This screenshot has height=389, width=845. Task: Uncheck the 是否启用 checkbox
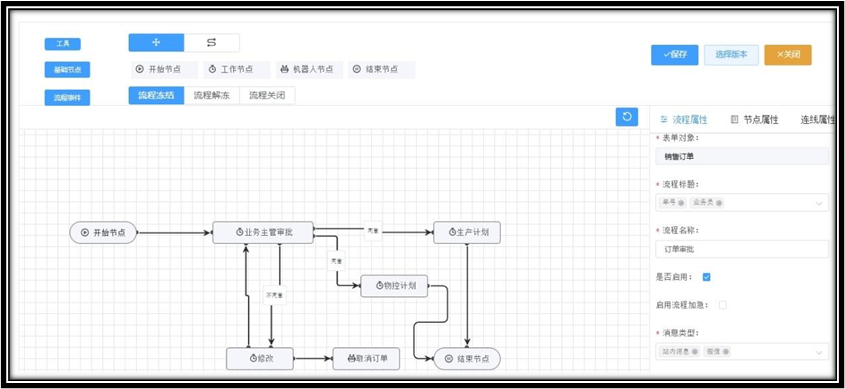(x=707, y=277)
